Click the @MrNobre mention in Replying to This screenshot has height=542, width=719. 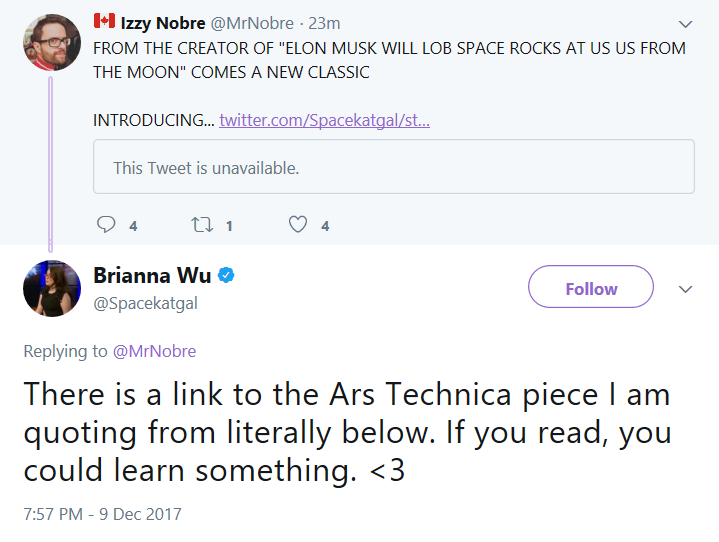(155, 351)
